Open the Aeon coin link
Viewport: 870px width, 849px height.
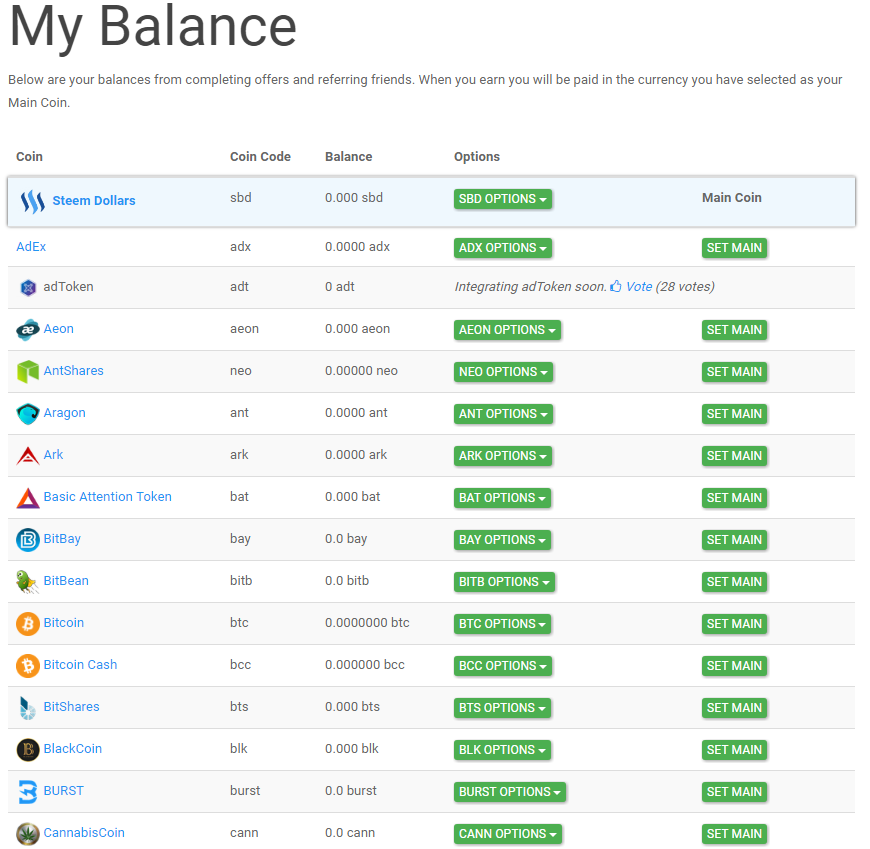pos(58,329)
